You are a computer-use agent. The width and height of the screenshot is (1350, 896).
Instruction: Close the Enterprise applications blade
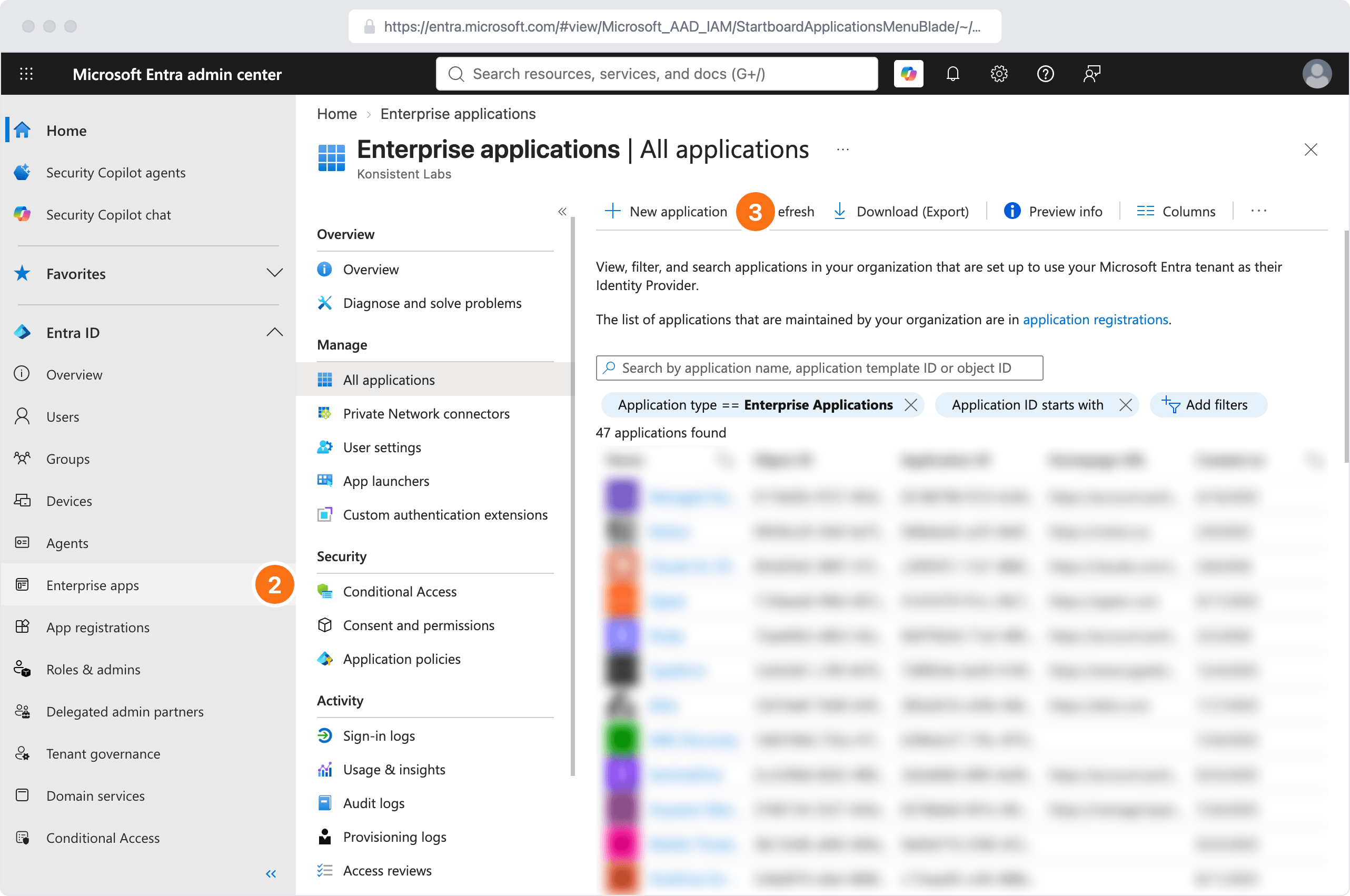(1311, 150)
